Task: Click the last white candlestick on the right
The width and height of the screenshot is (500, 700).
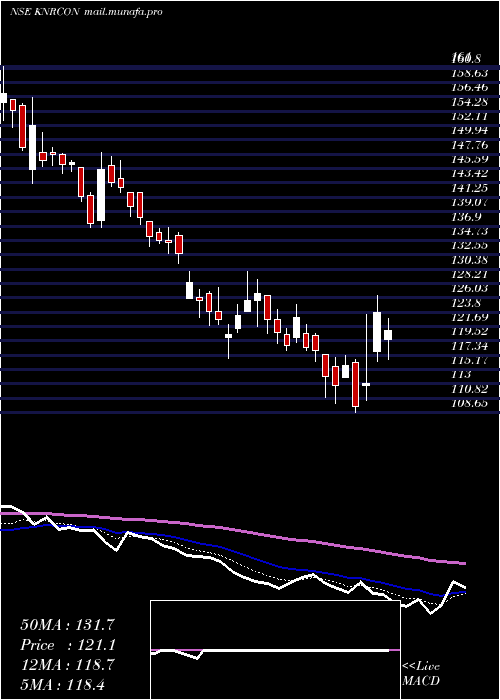Action: click(x=388, y=335)
